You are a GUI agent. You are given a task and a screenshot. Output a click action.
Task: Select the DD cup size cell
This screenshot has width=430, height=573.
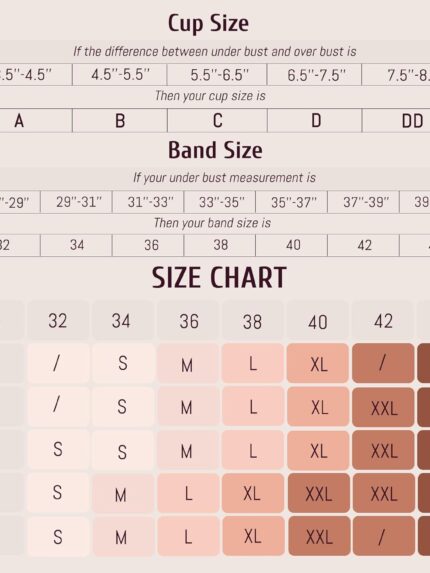[x=396, y=120]
